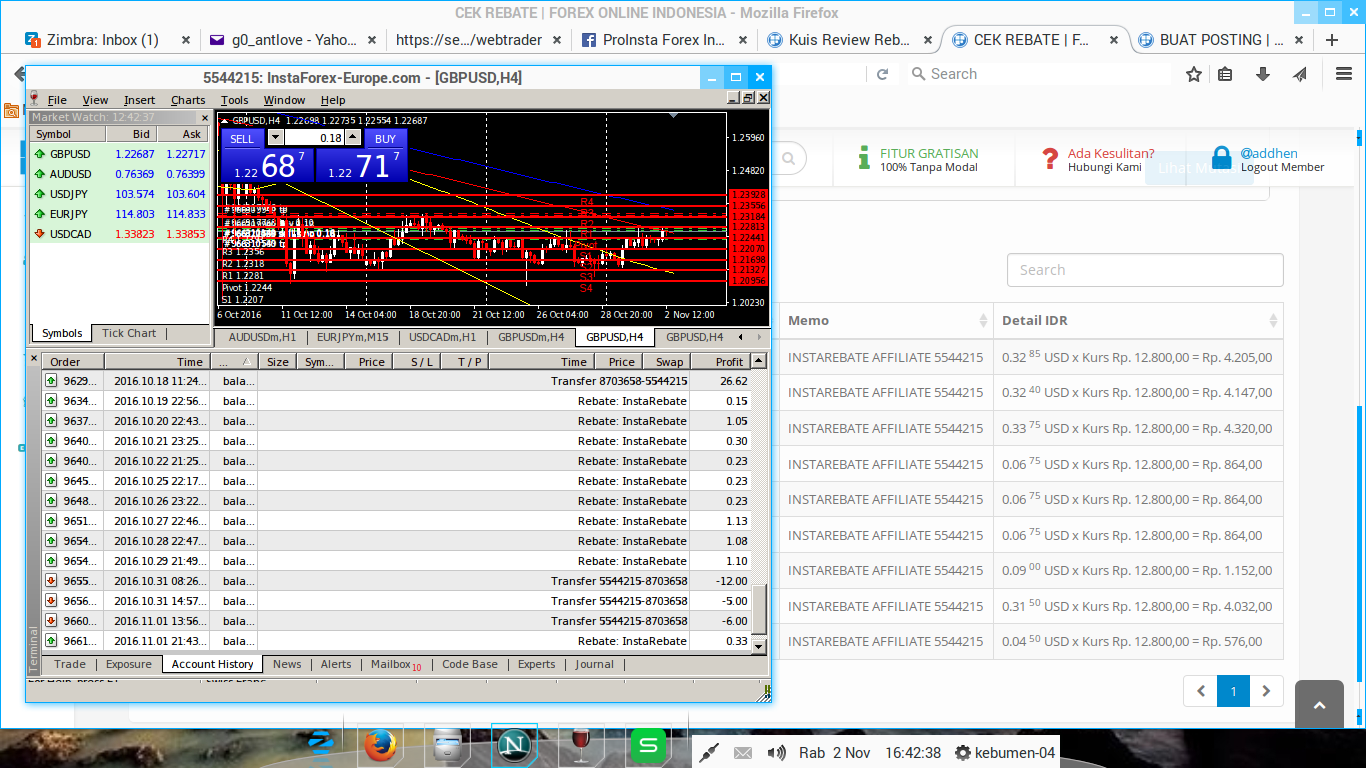
Task: Open the Exposure tab in Terminal
Action: pos(129,664)
